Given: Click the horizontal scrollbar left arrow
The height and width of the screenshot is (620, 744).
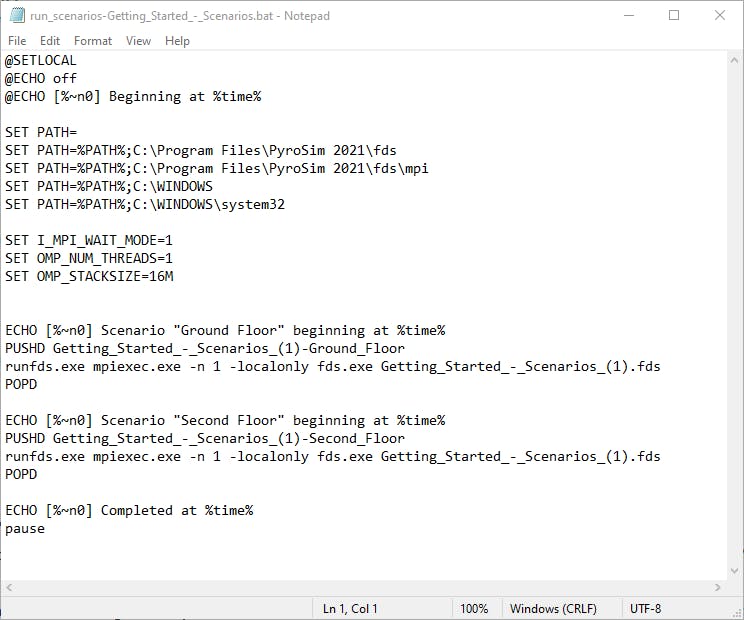Looking at the screenshot, I should 9,588.
